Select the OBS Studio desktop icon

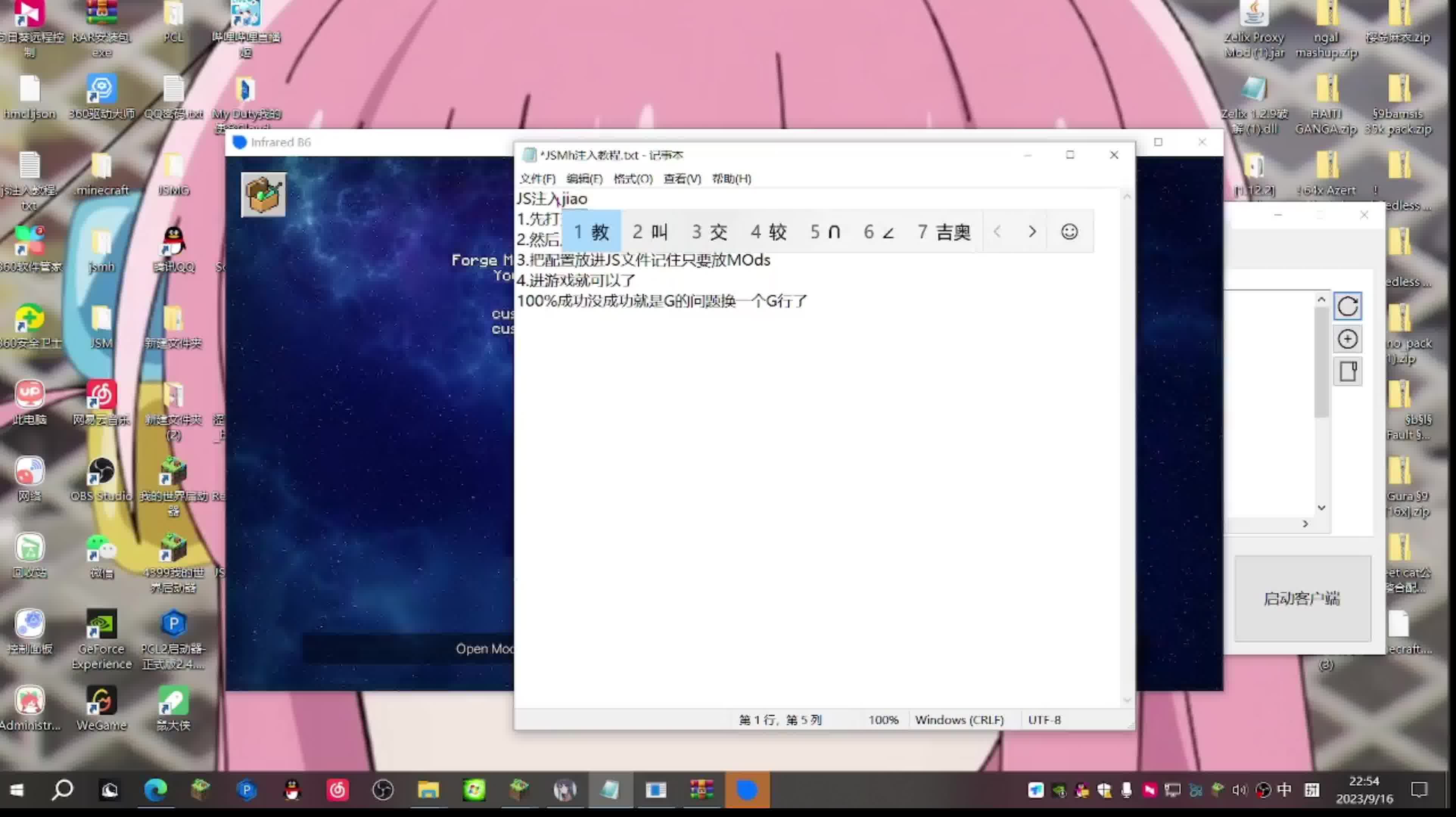point(101,479)
